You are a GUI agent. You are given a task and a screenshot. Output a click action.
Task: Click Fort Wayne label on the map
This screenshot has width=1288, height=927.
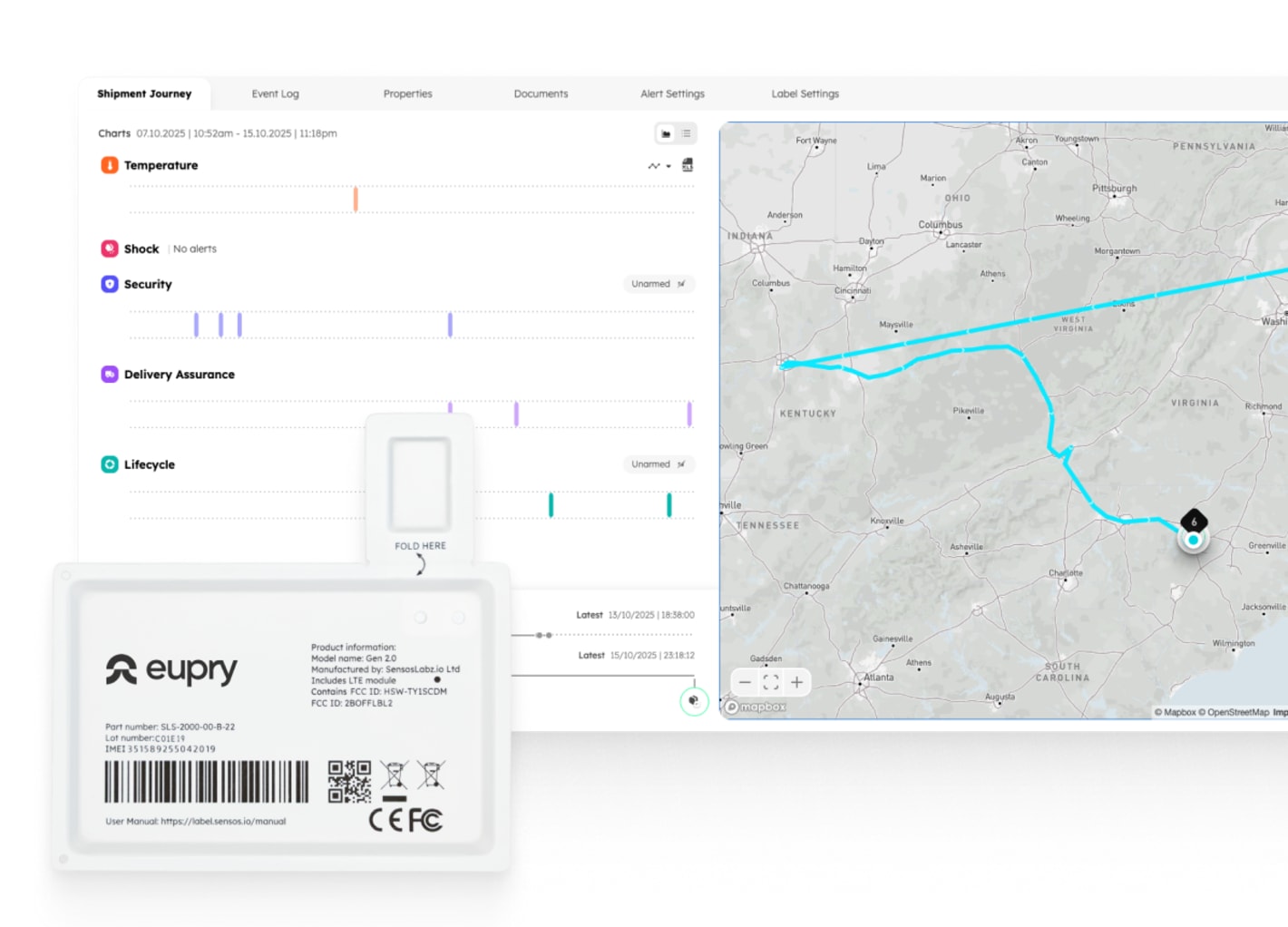[816, 141]
